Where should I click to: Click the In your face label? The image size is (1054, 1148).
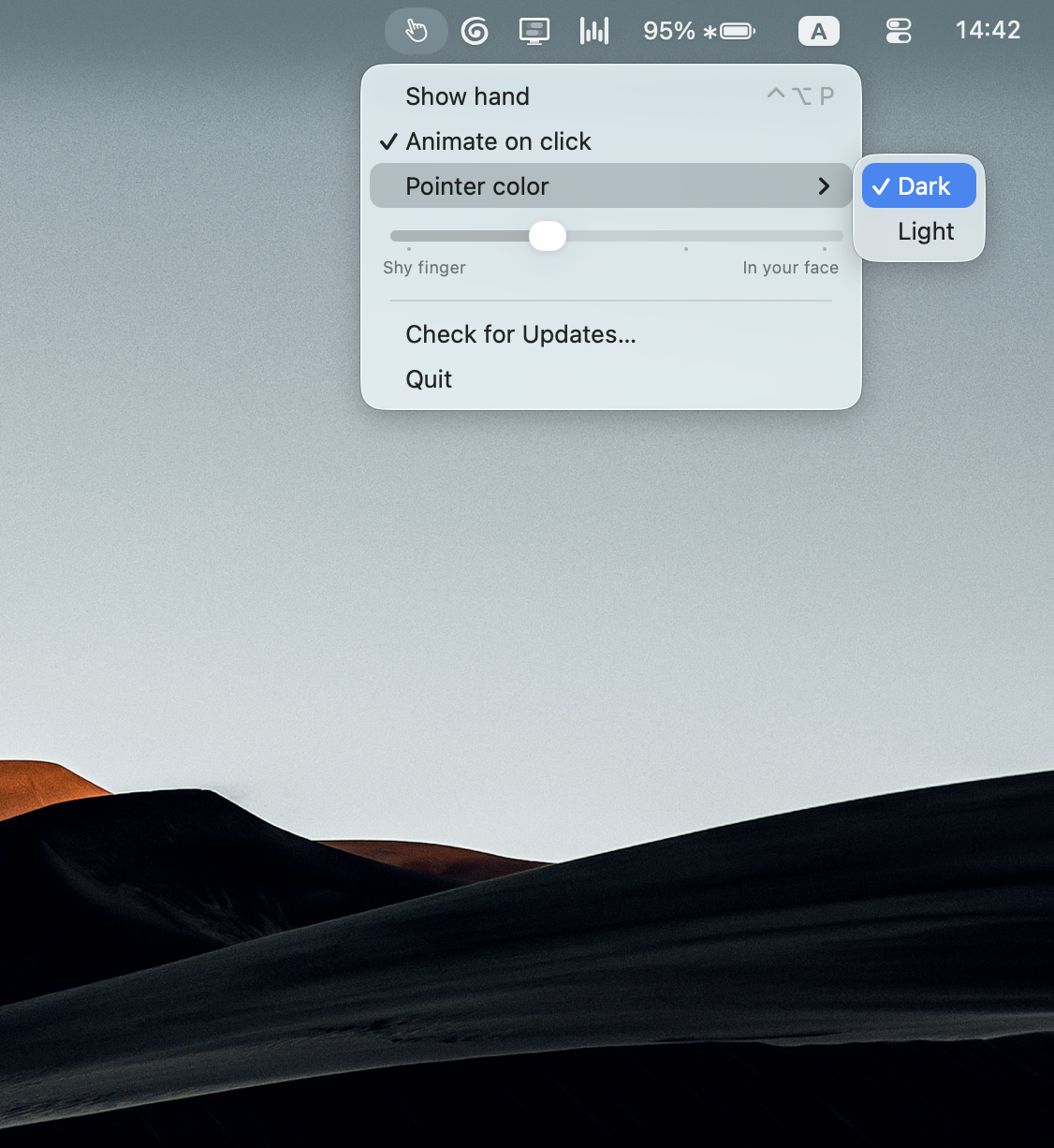click(791, 268)
